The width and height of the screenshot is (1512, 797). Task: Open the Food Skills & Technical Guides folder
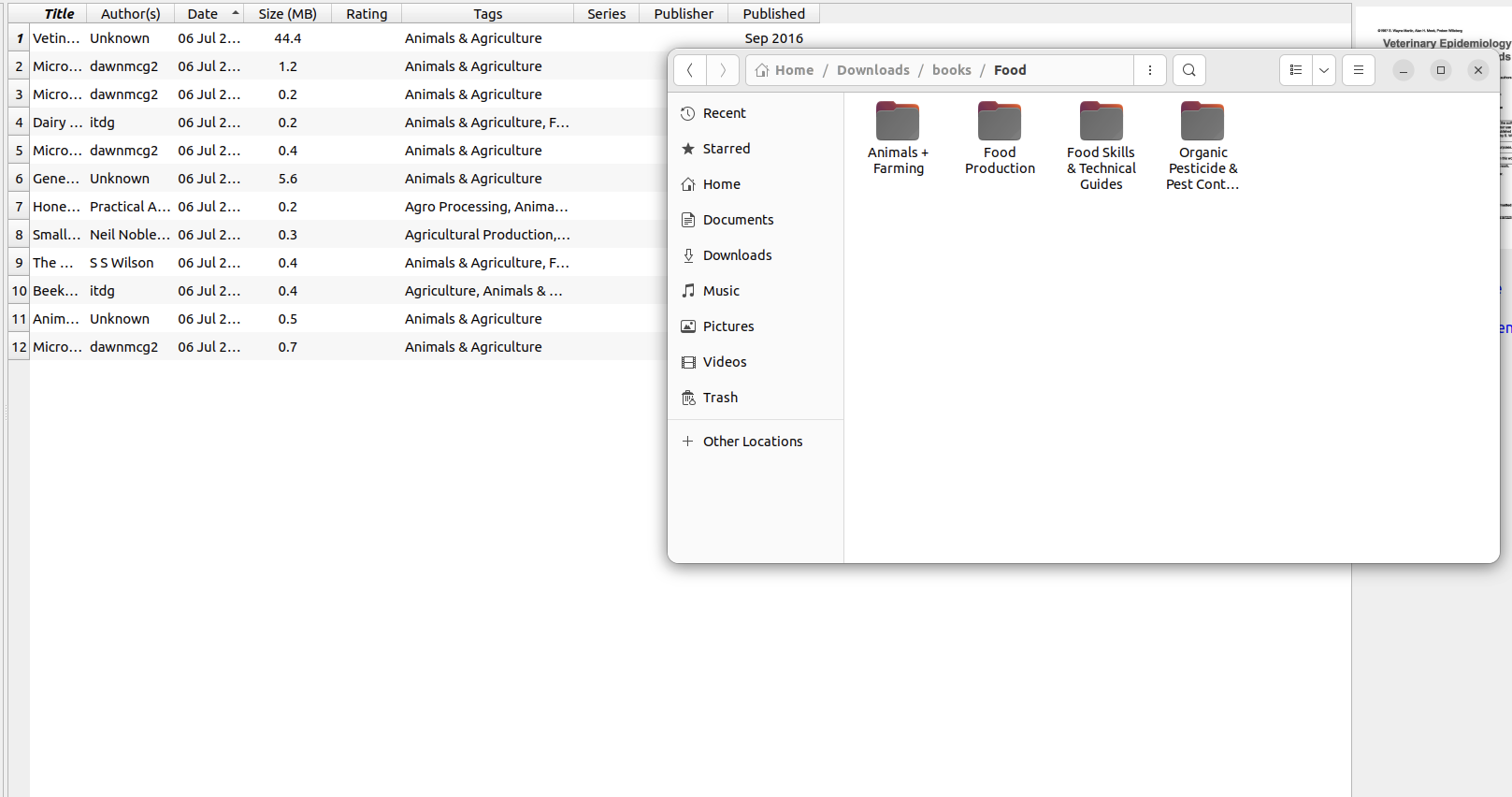pos(1101,146)
